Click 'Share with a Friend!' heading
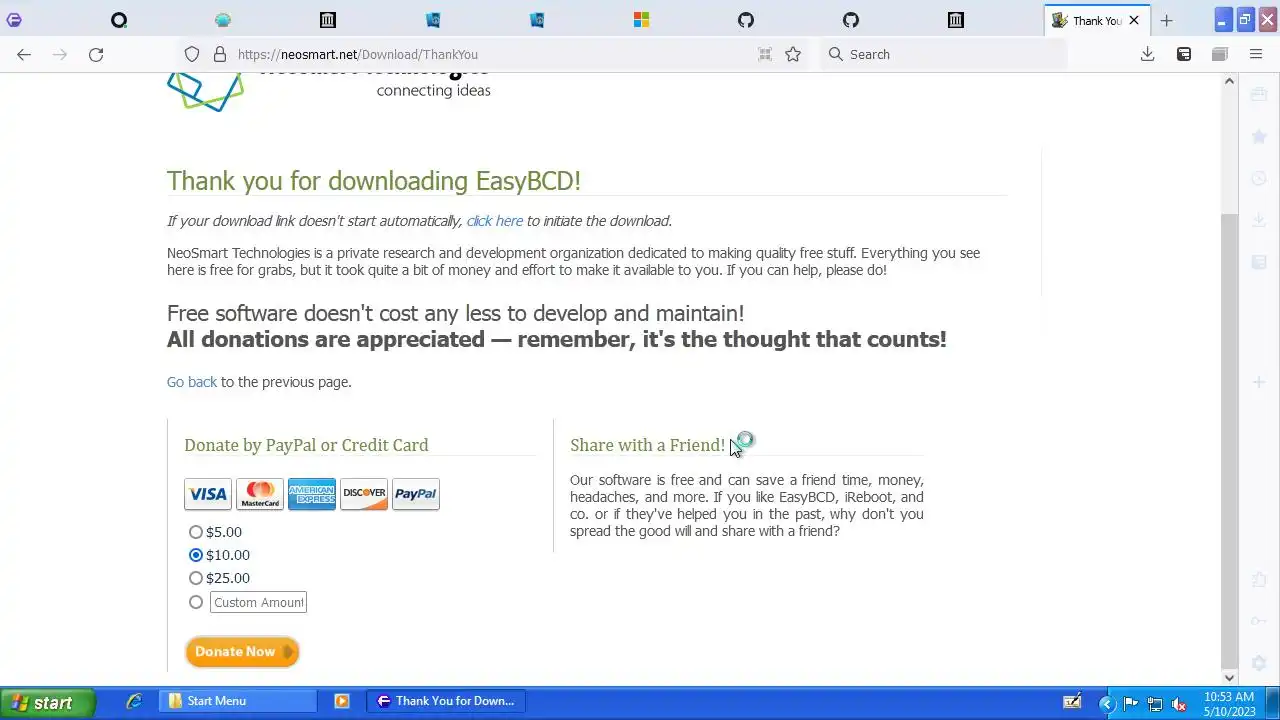 click(648, 445)
